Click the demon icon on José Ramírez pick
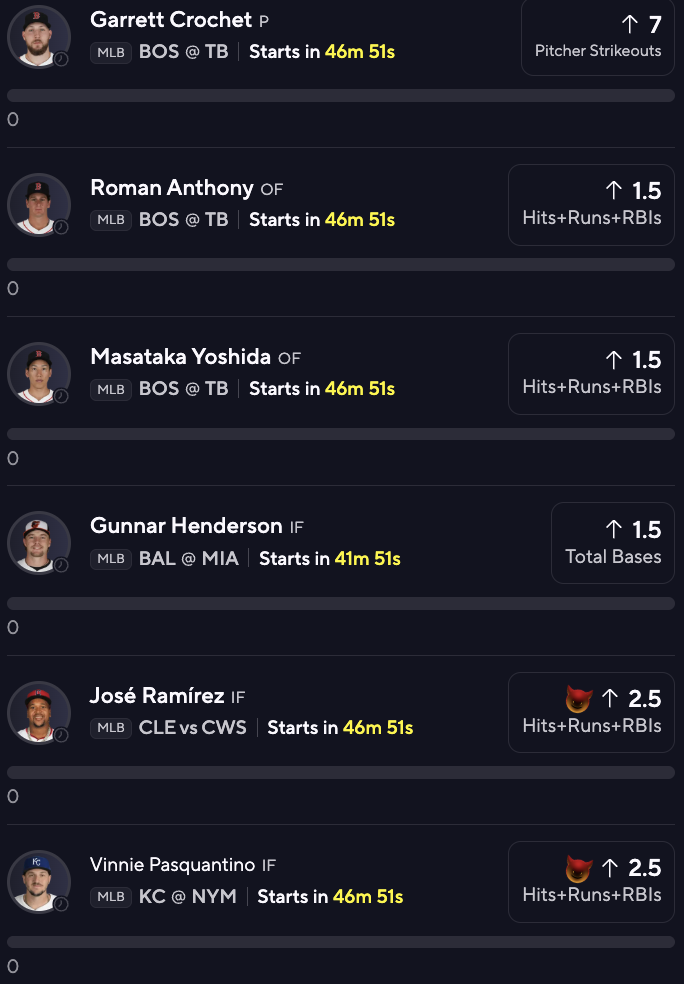The height and width of the screenshot is (984, 684). 579,698
